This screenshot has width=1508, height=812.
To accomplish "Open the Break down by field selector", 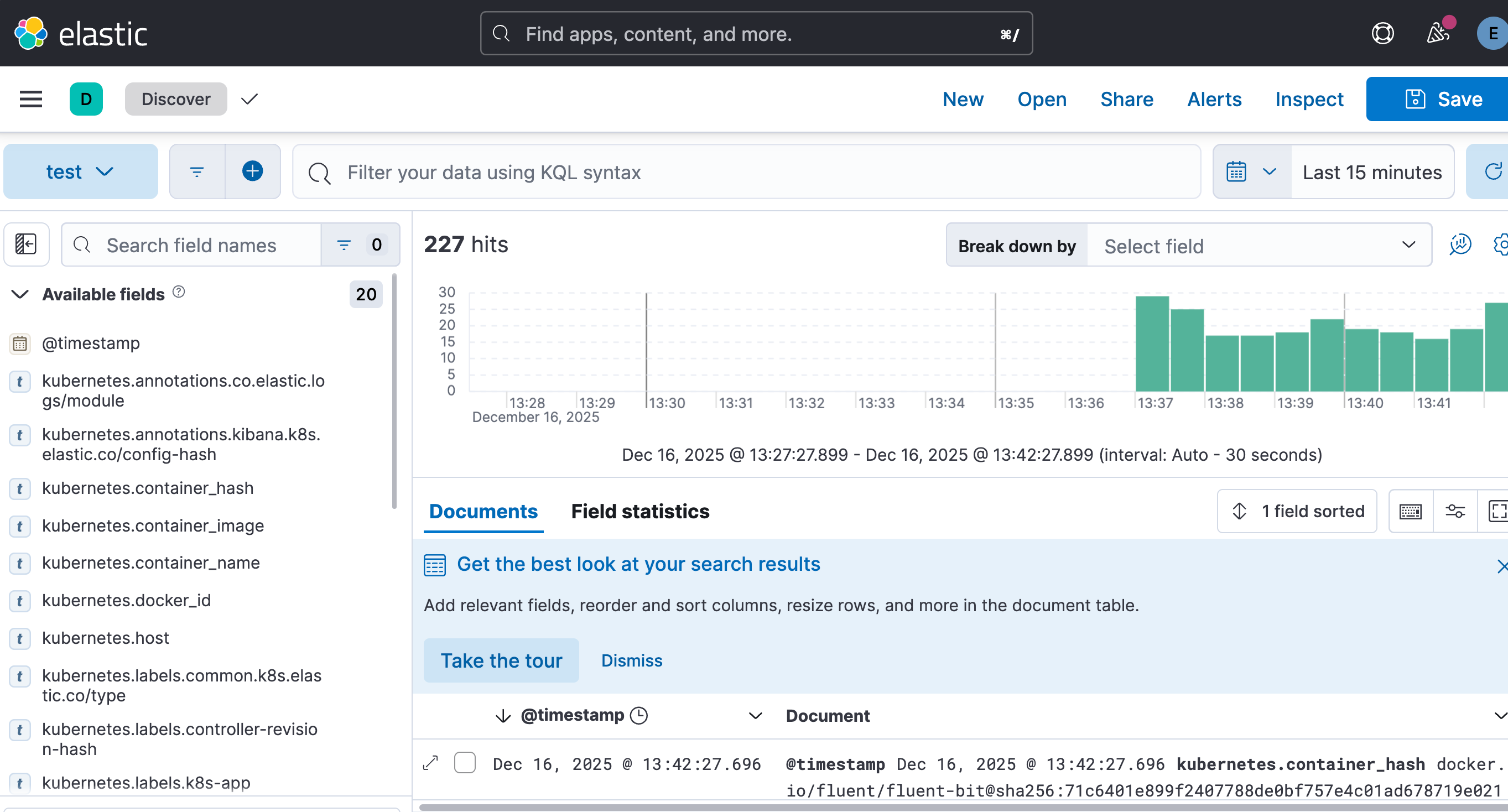I will point(1258,245).
